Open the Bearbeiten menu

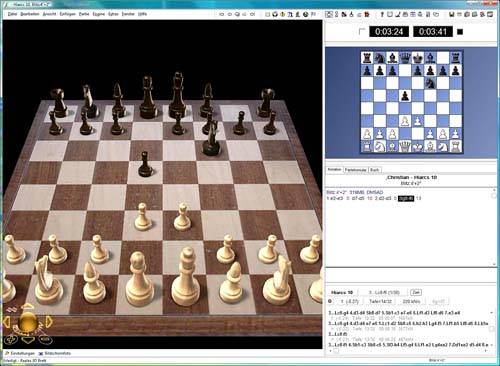pos(30,14)
